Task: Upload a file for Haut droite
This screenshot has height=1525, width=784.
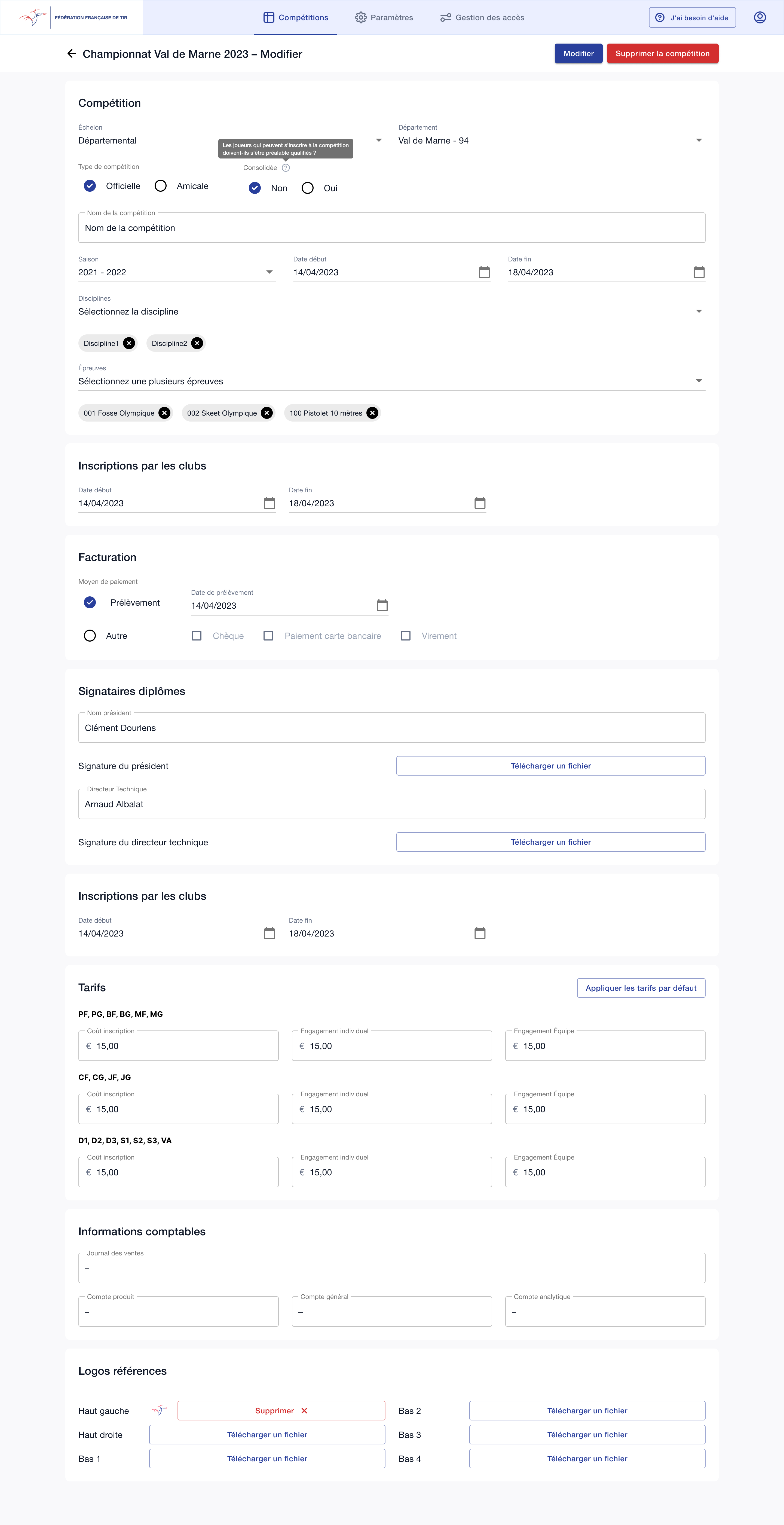Action: coord(267,1435)
